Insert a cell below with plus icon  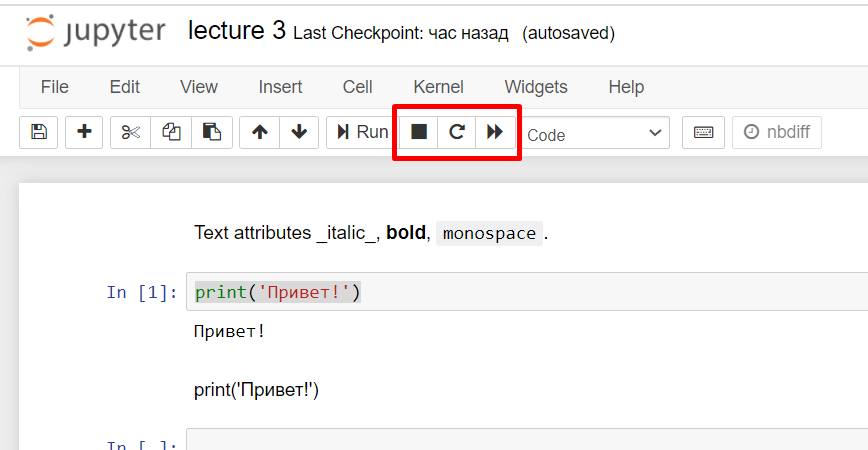[84, 132]
